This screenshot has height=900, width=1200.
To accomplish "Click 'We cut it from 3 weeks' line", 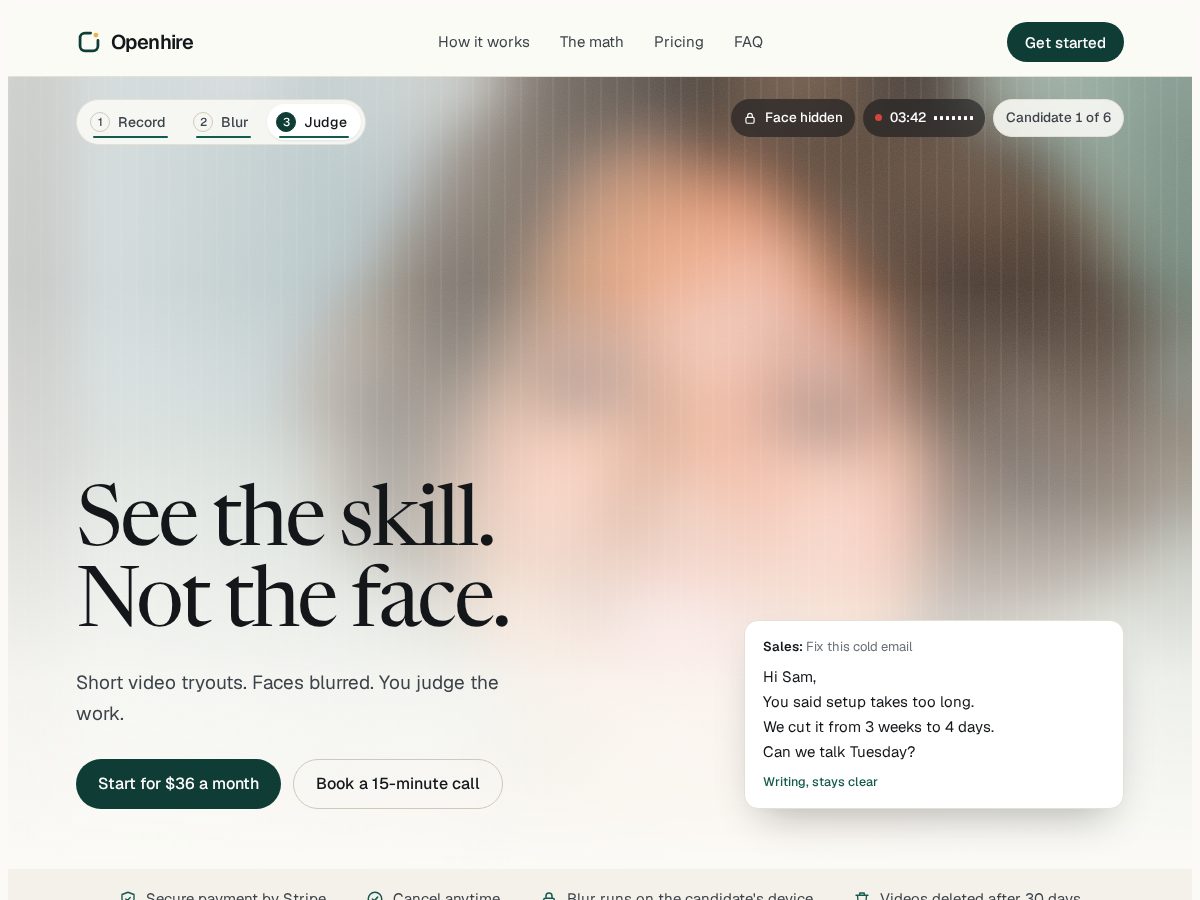I will 879,727.
